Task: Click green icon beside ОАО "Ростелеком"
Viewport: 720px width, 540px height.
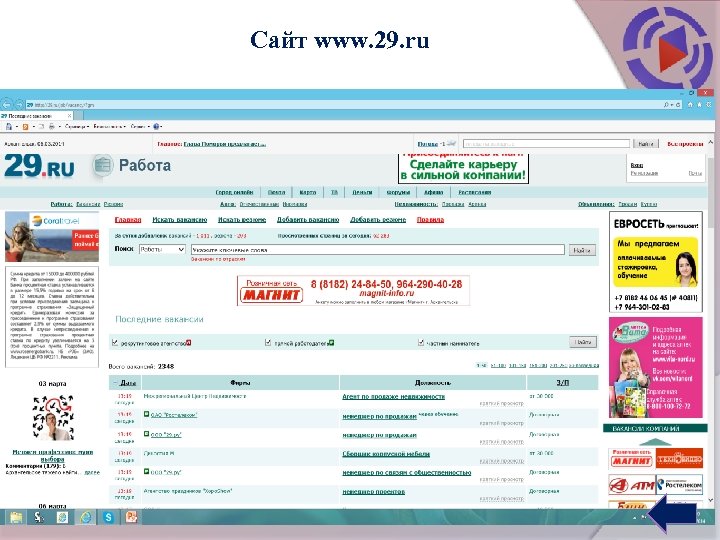Action: (146, 414)
